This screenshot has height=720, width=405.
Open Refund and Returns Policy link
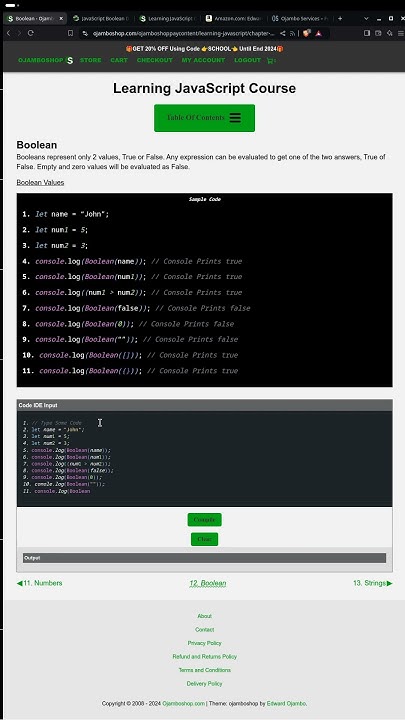(204, 657)
